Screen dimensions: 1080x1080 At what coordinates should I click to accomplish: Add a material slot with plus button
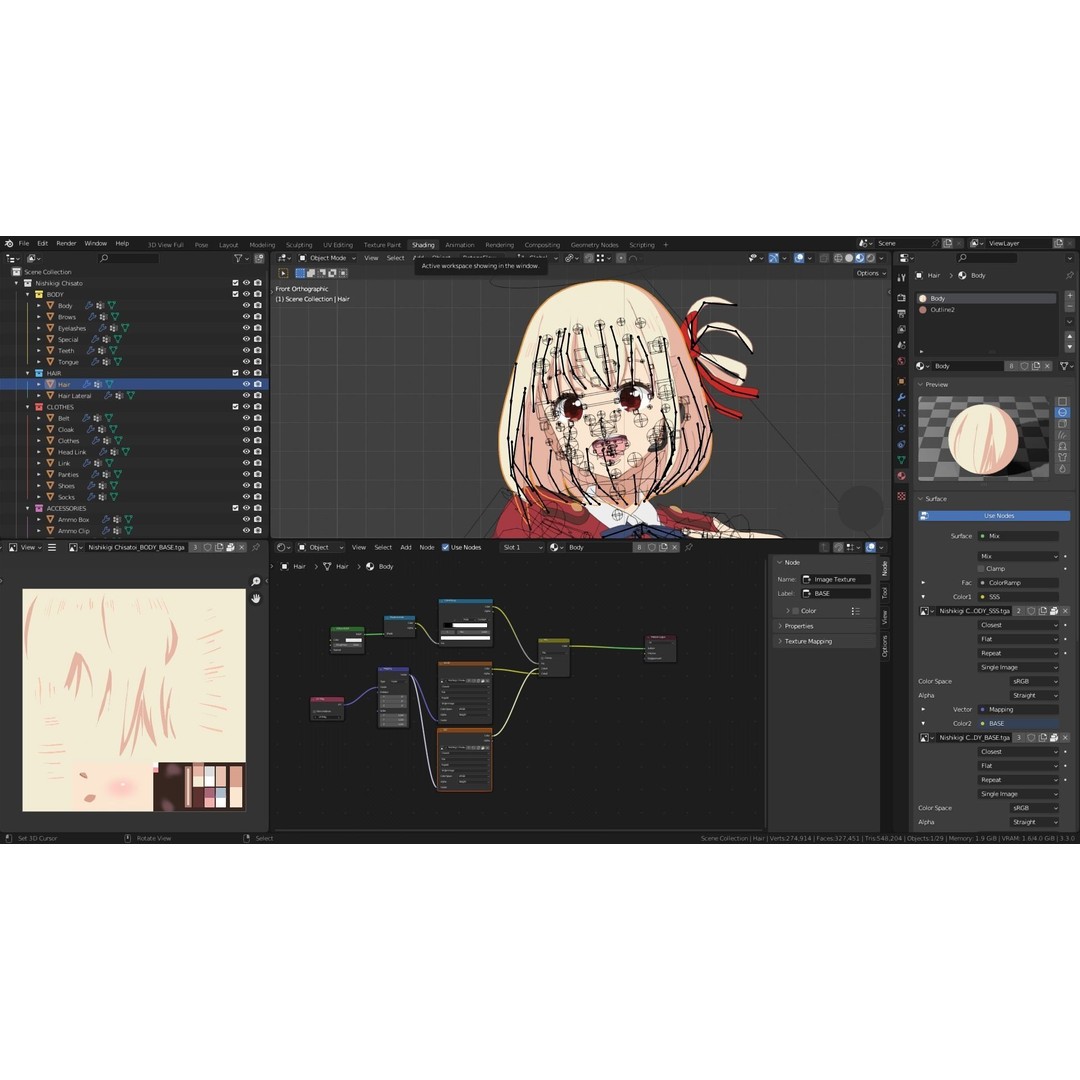[1069, 295]
